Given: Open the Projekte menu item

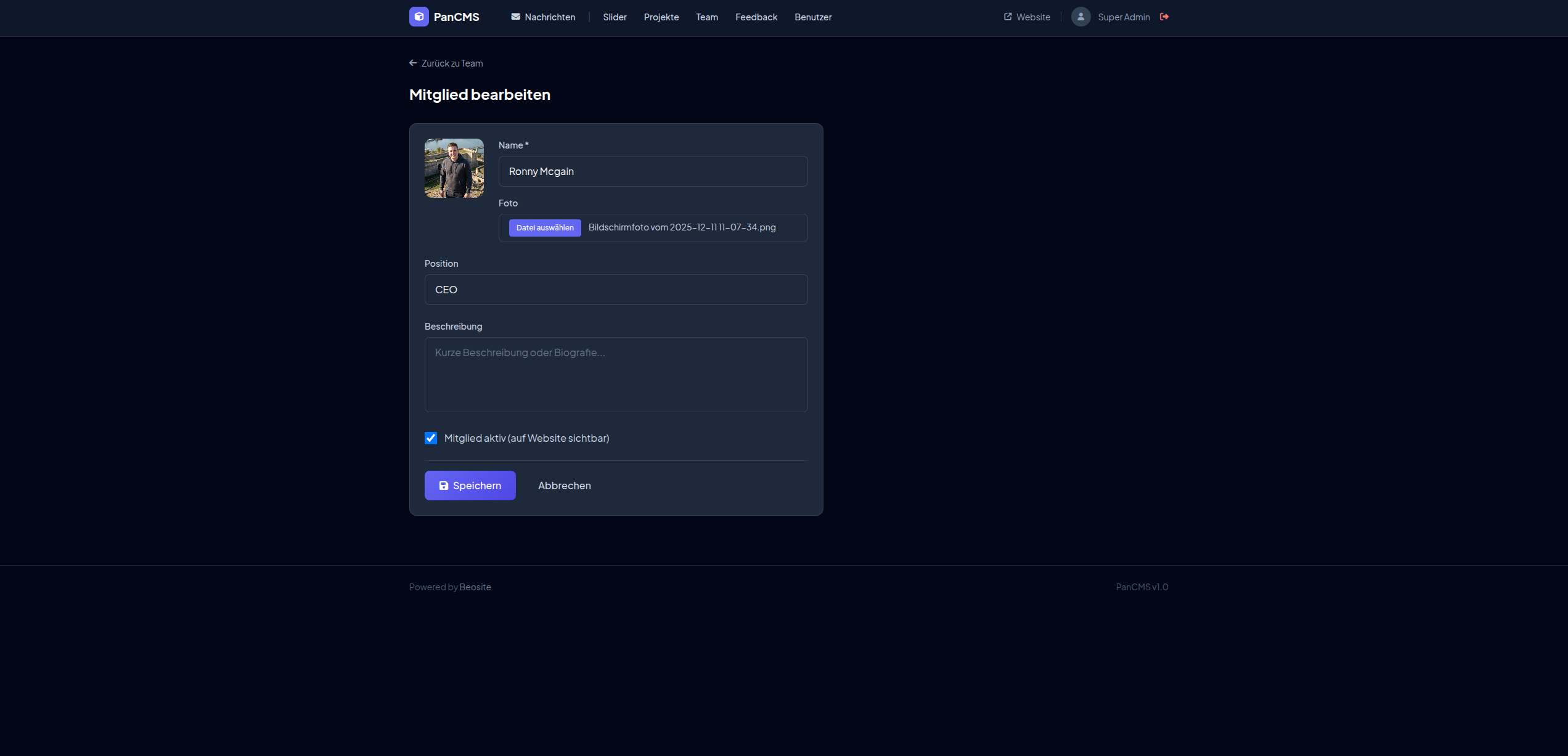Looking at the screenshot, I should (661, 17).
